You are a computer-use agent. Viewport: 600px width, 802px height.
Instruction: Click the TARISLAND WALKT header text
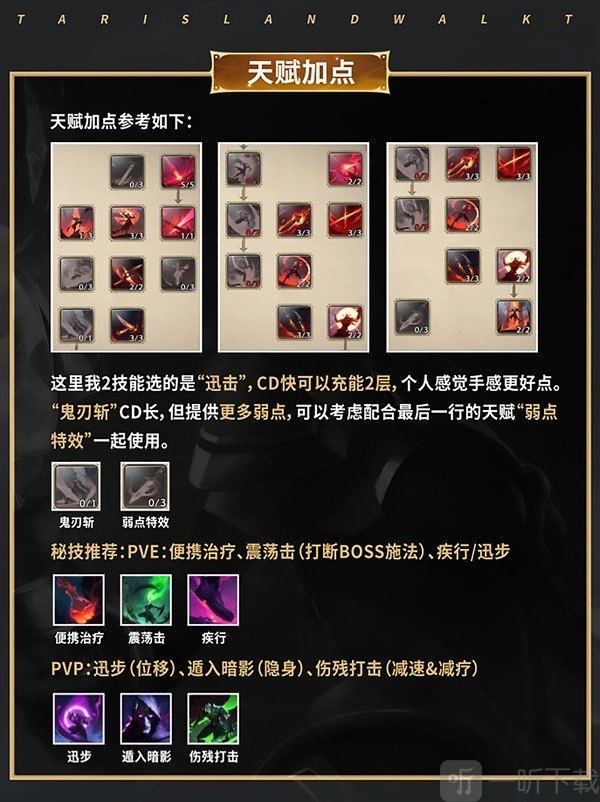pos(296,20)
